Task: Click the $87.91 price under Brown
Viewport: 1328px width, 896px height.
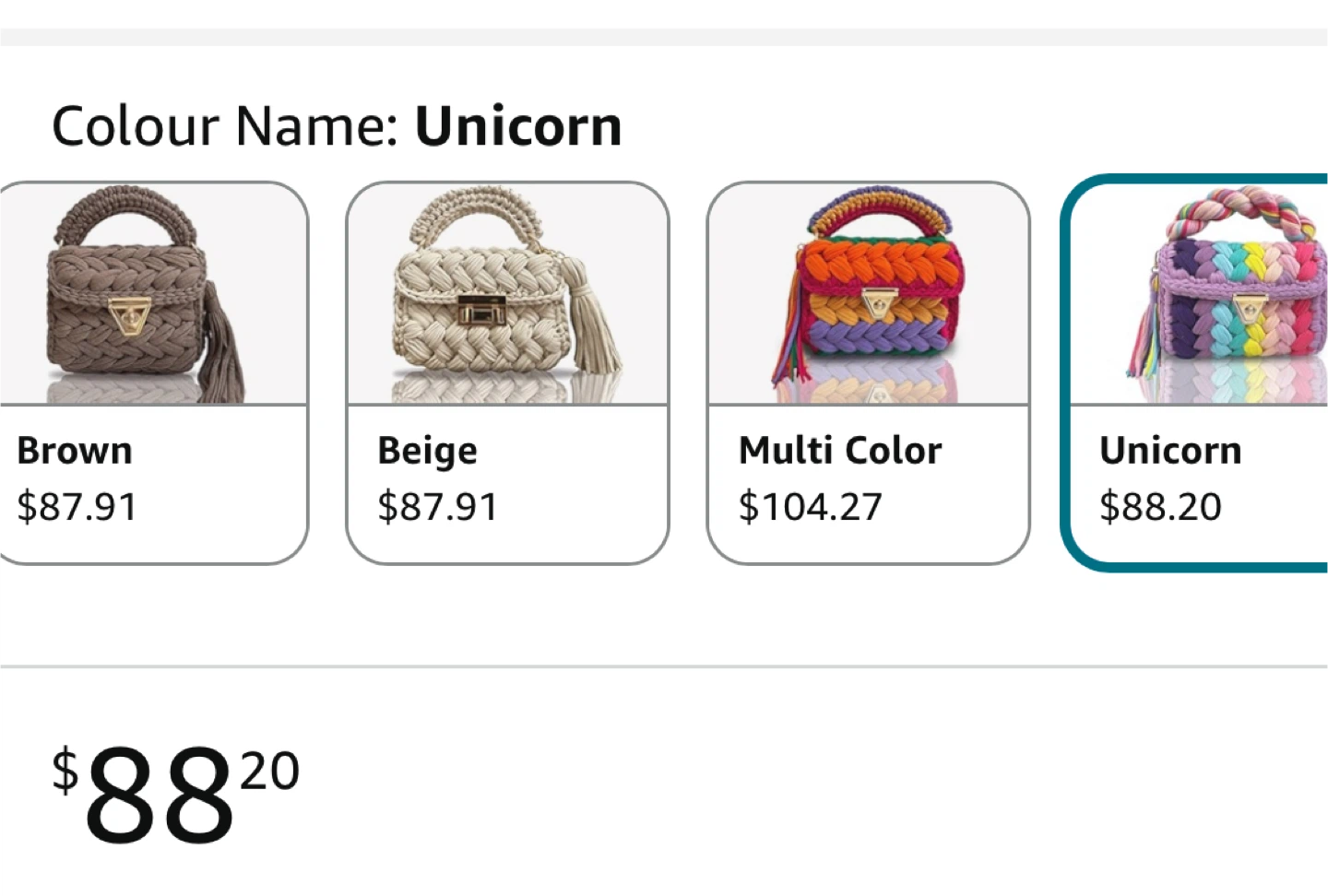Action: (x=77, y=507)
